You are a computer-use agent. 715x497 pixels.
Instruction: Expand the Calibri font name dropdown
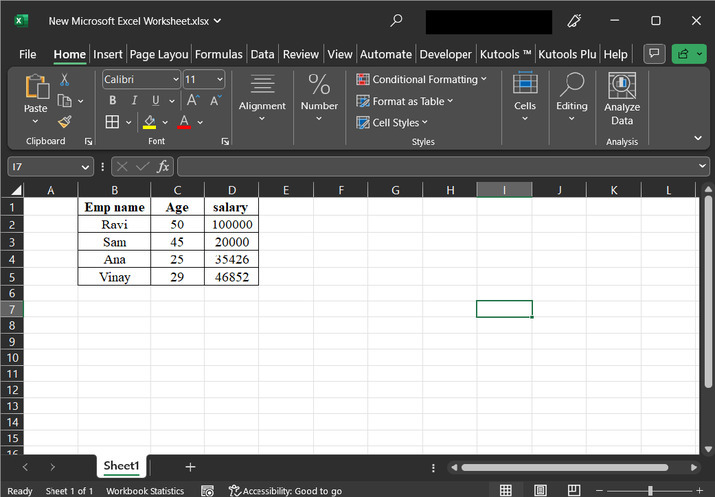[176, 79]
